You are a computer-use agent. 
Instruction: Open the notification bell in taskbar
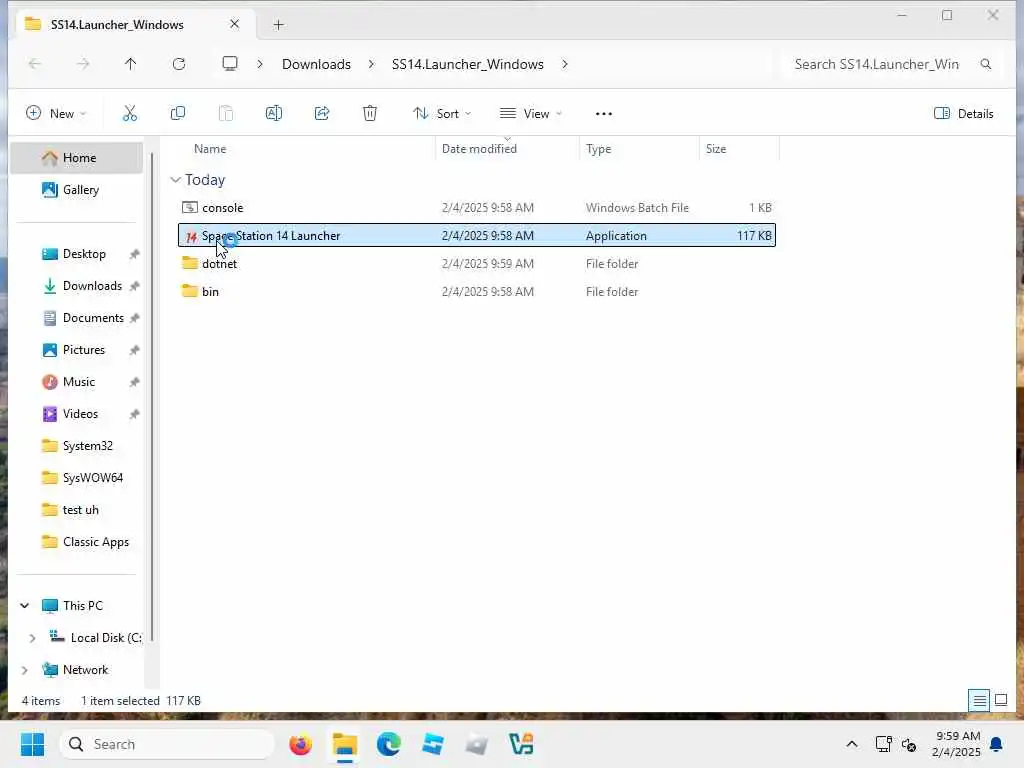(x=996, y=744)
